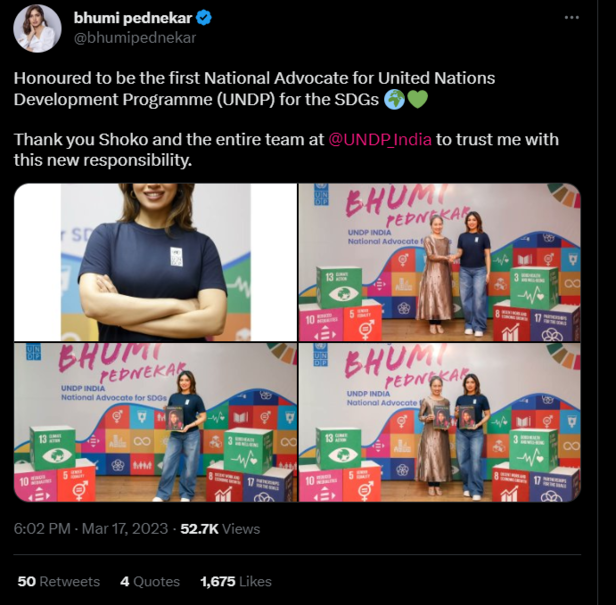The image size is (616, 605).
Task: Click the 'Thank you Shoko' text
Action: tap(81, 139)
